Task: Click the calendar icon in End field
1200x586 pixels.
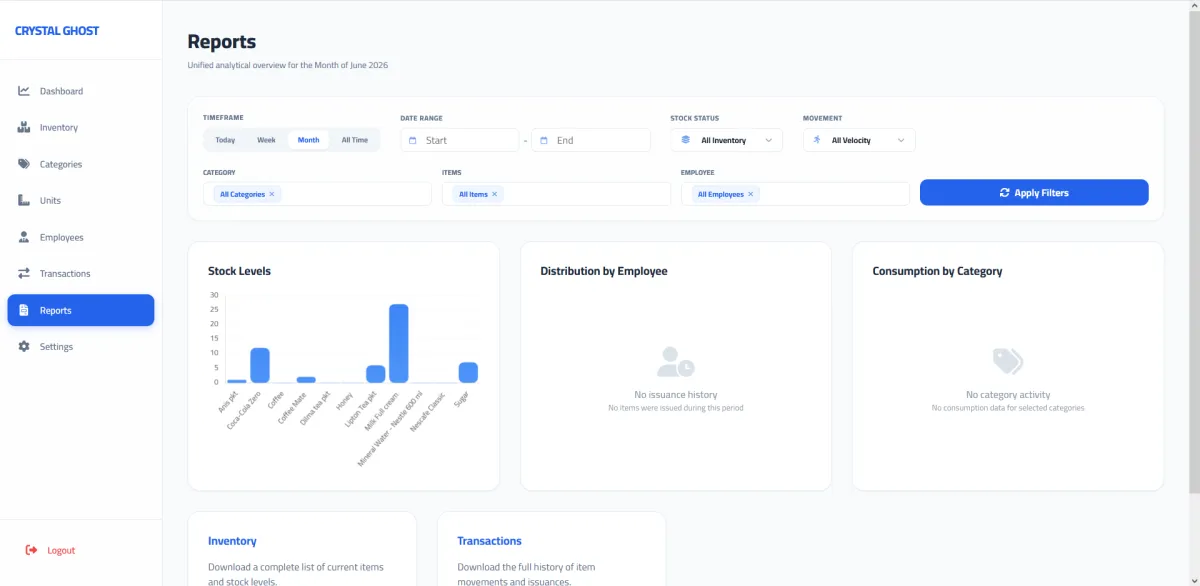Action: (544, 140)
